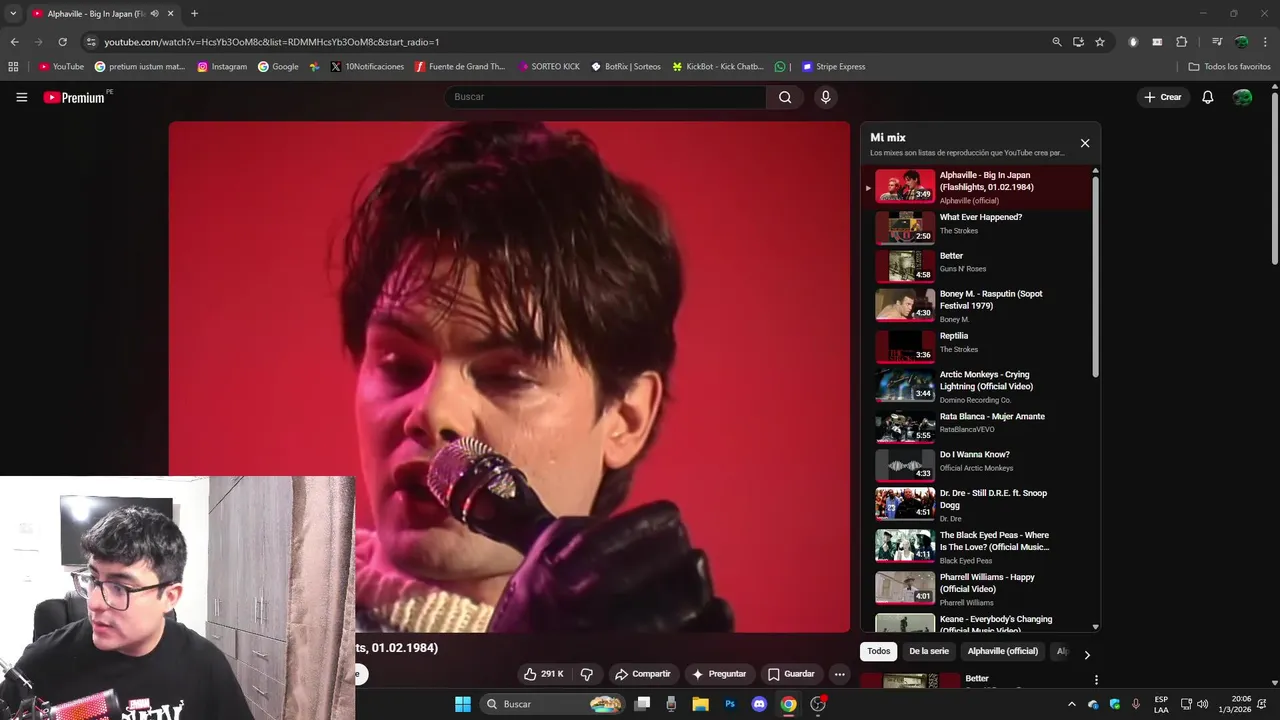Open more actions three-dot menu under video

tap(840, 674)
